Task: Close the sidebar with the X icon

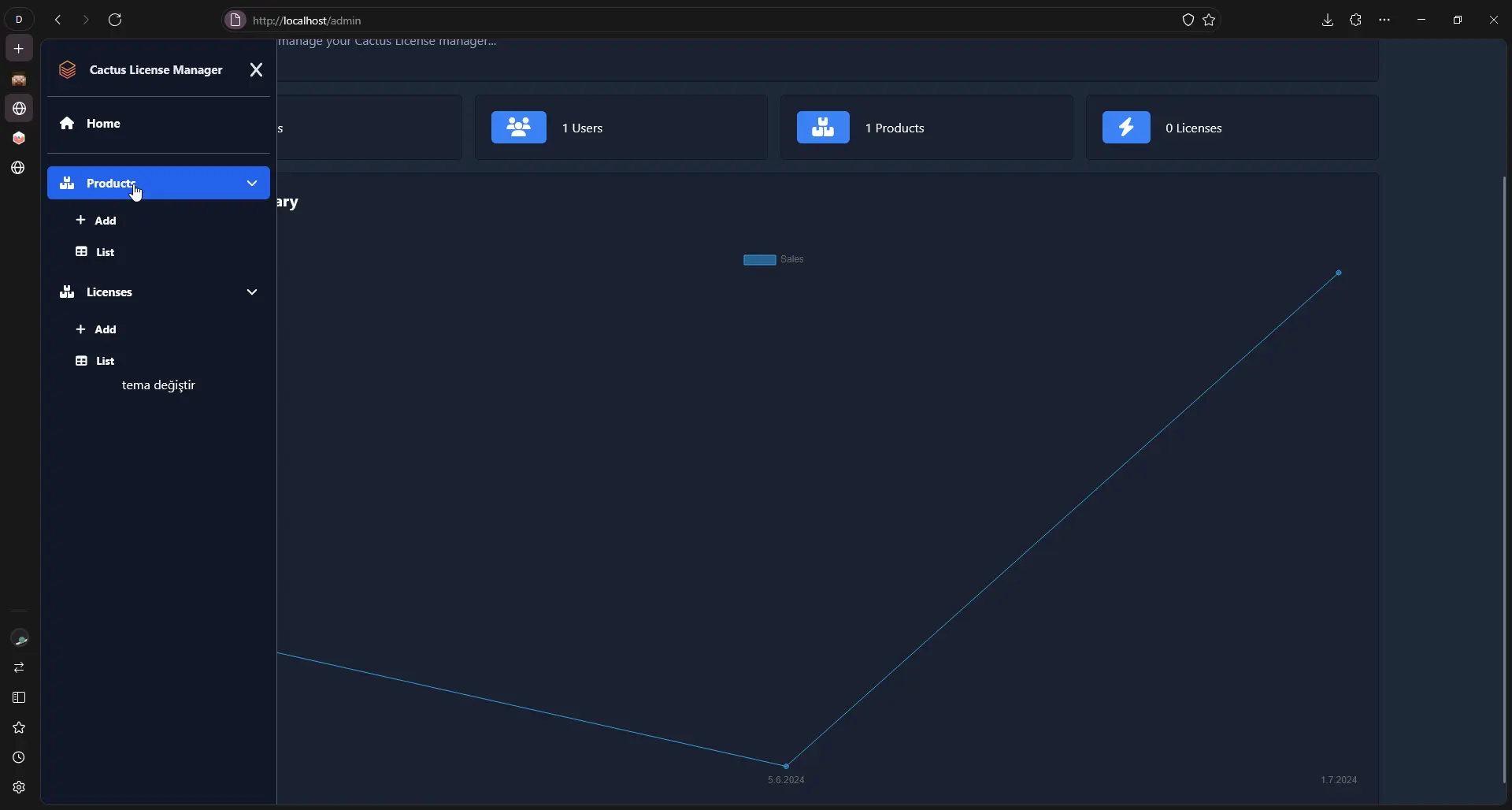Action: (x=256, y=70)
